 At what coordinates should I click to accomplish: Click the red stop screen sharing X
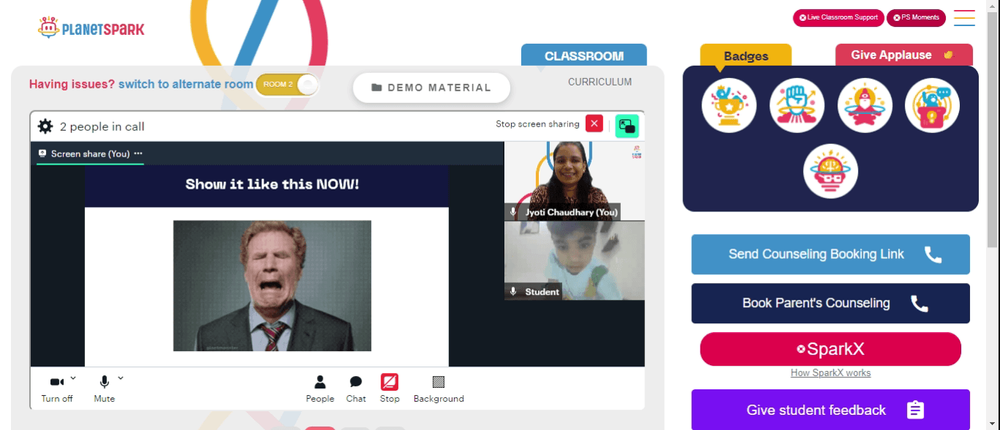coord(594,124)
